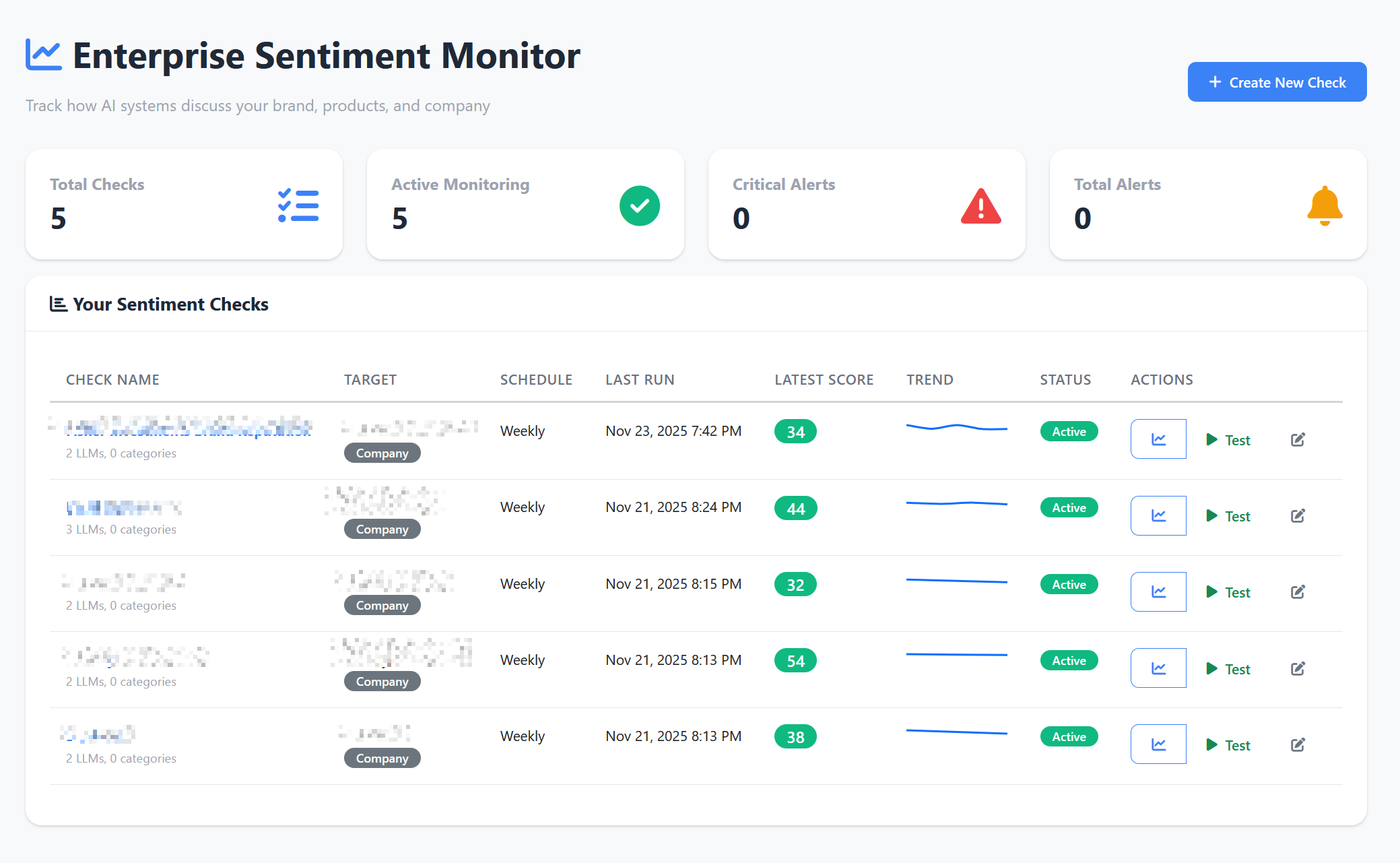This screenshot has height=863, width=1400.
Task: Click the checklist icon on the Total Checks card
Action: (298, 205)
